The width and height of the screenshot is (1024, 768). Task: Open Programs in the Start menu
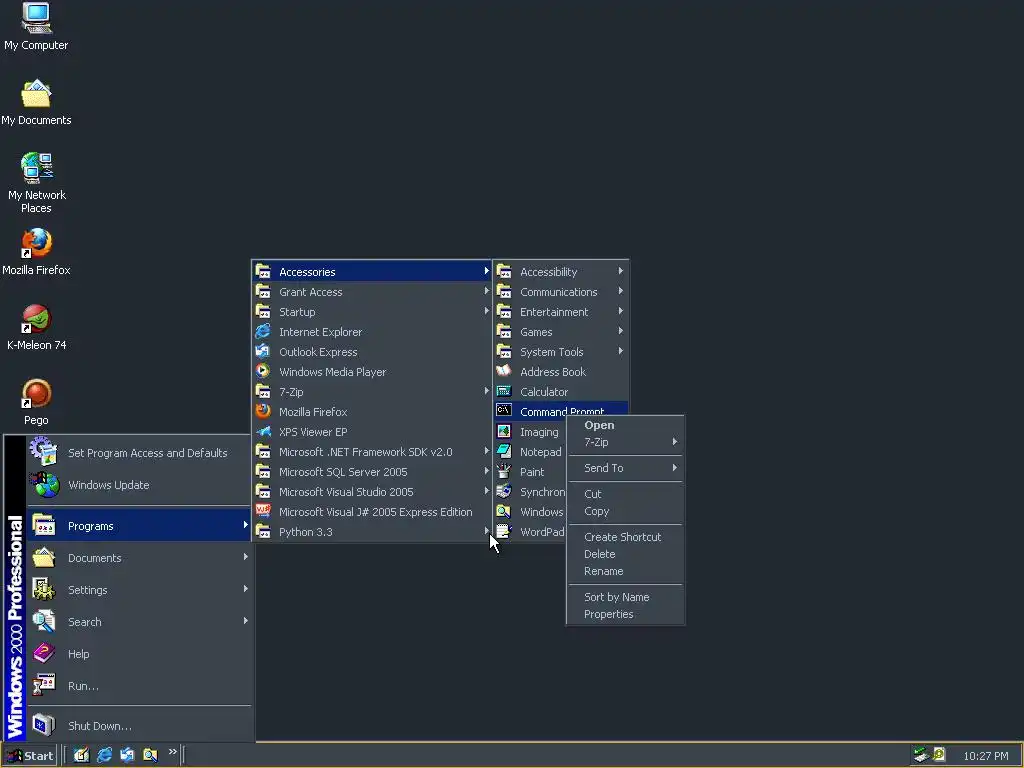[139, 526]
